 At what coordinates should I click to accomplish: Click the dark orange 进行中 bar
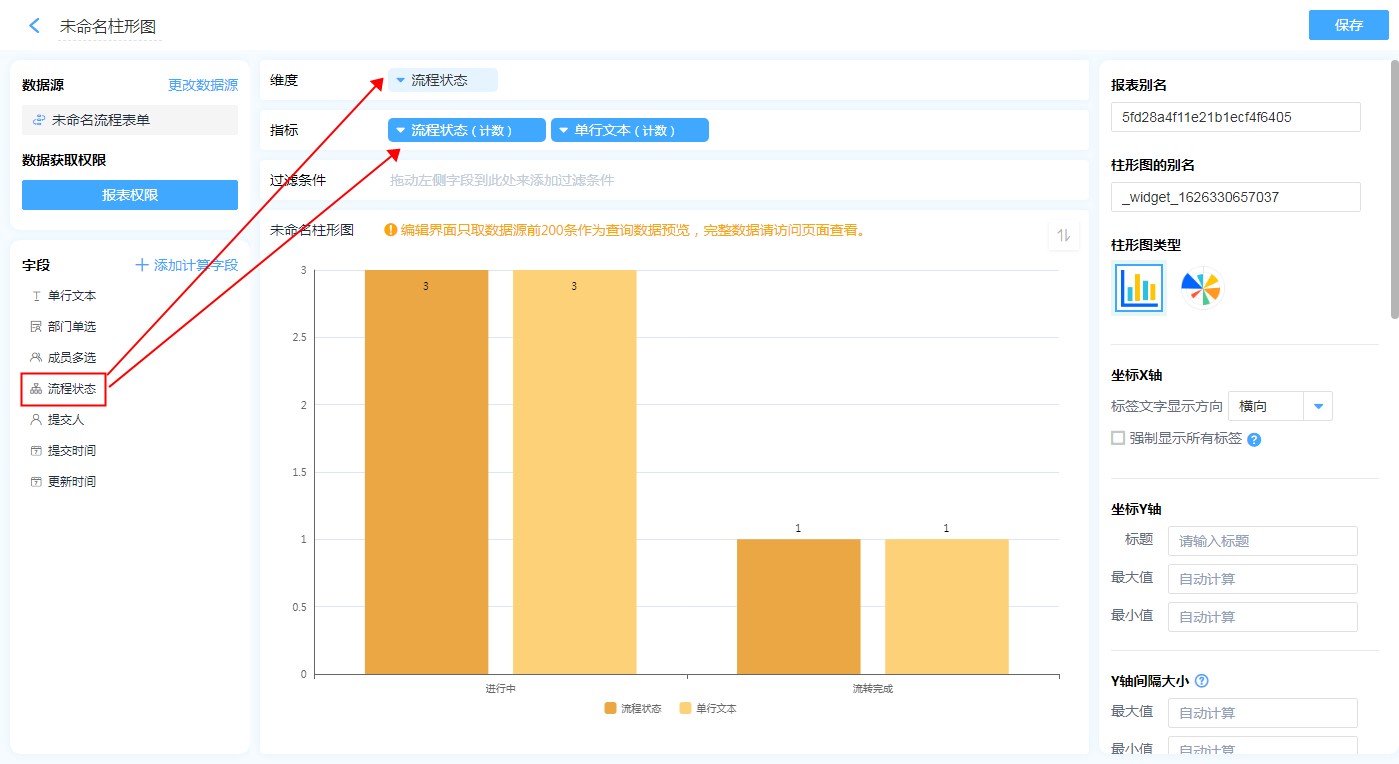tap(426, 471)
